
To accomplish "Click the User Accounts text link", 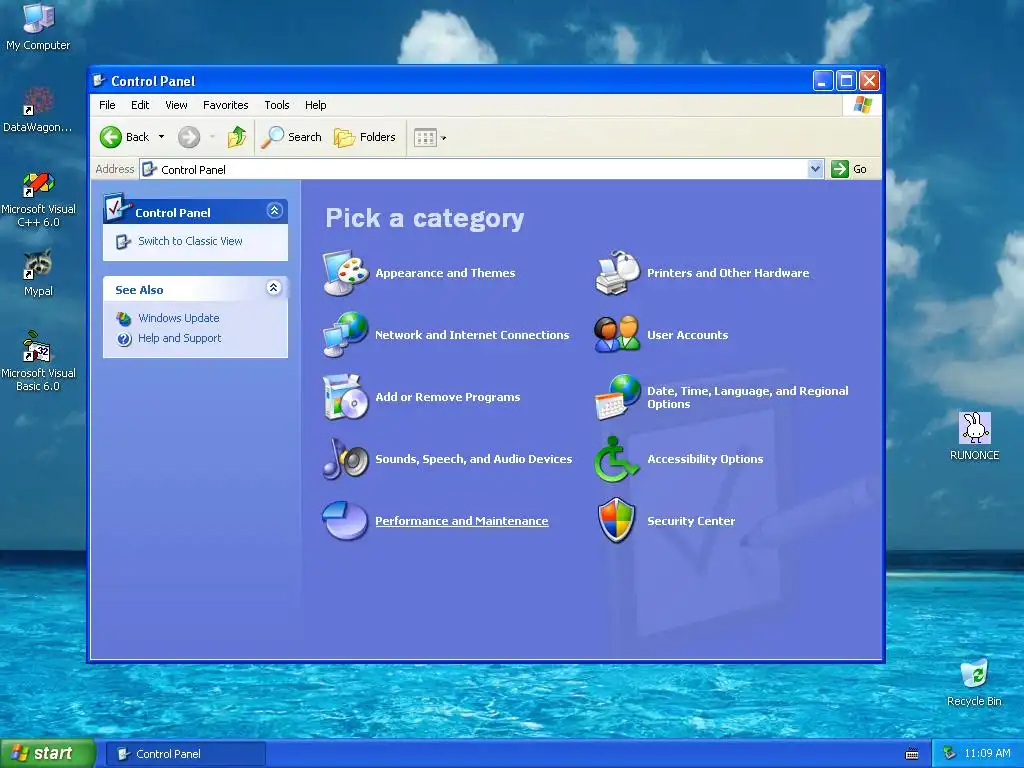I will pyautogui.click(x=688, y=335).
